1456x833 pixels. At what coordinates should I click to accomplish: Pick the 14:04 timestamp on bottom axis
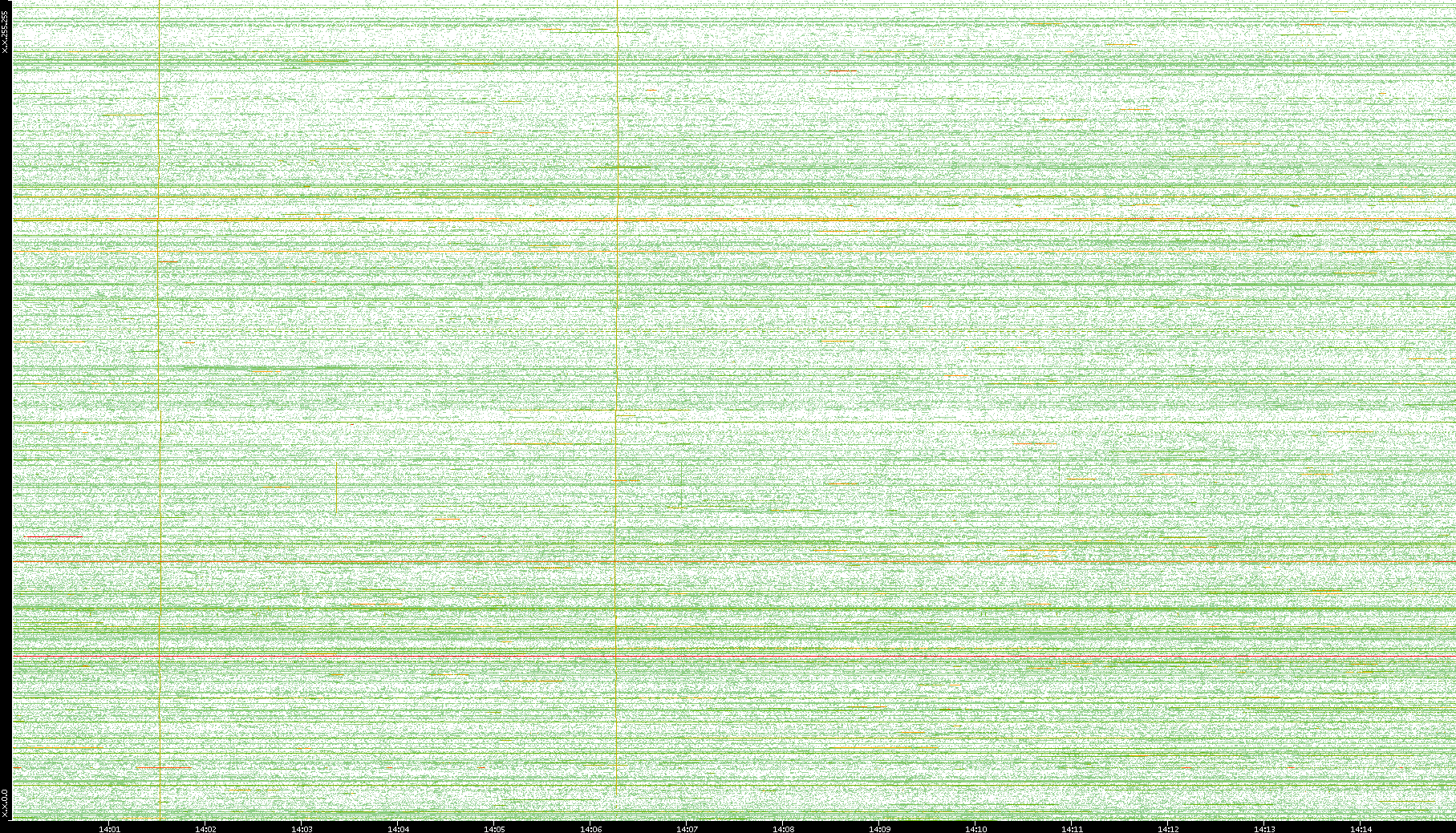(x=399, y=828)
